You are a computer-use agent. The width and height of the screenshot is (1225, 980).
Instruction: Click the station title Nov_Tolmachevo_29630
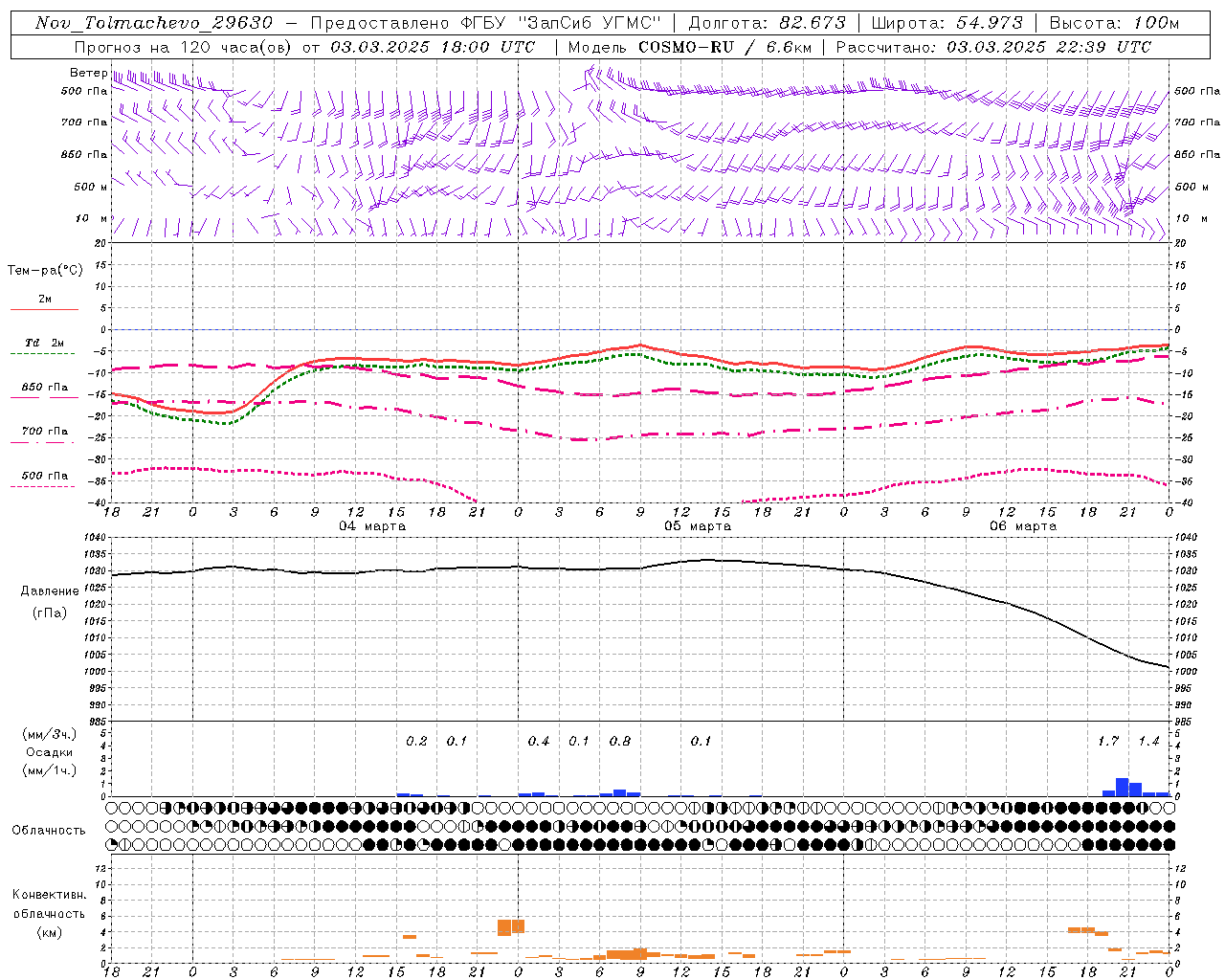(x=154, y=23)
